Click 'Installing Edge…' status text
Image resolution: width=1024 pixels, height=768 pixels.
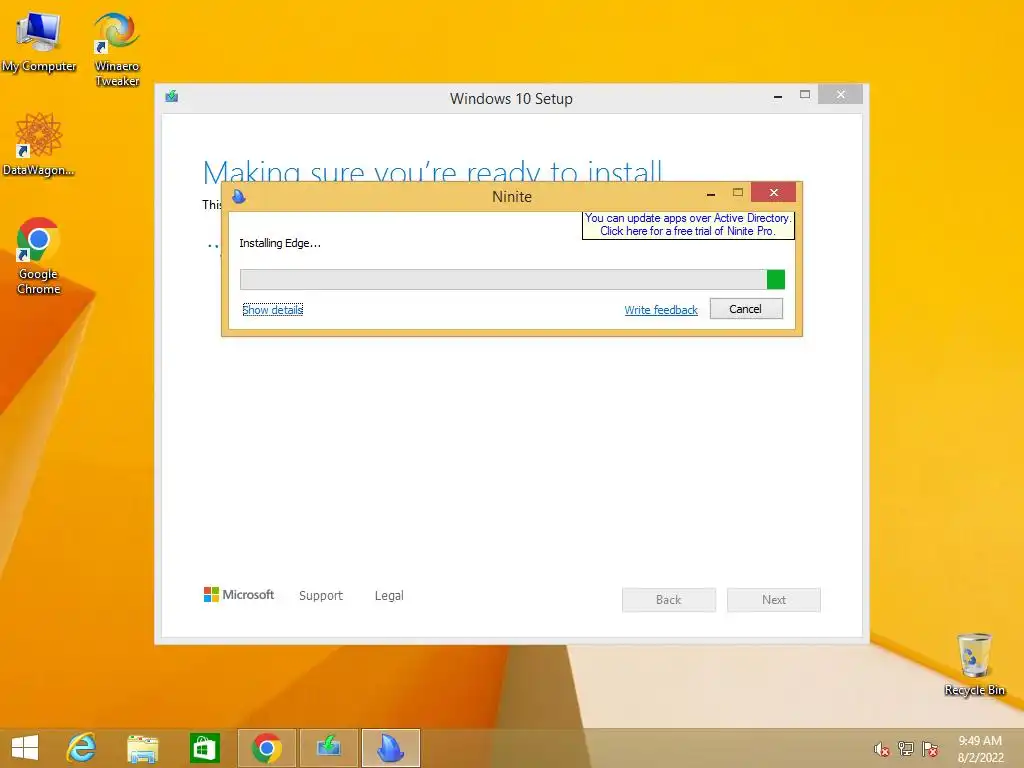[280, 243]
